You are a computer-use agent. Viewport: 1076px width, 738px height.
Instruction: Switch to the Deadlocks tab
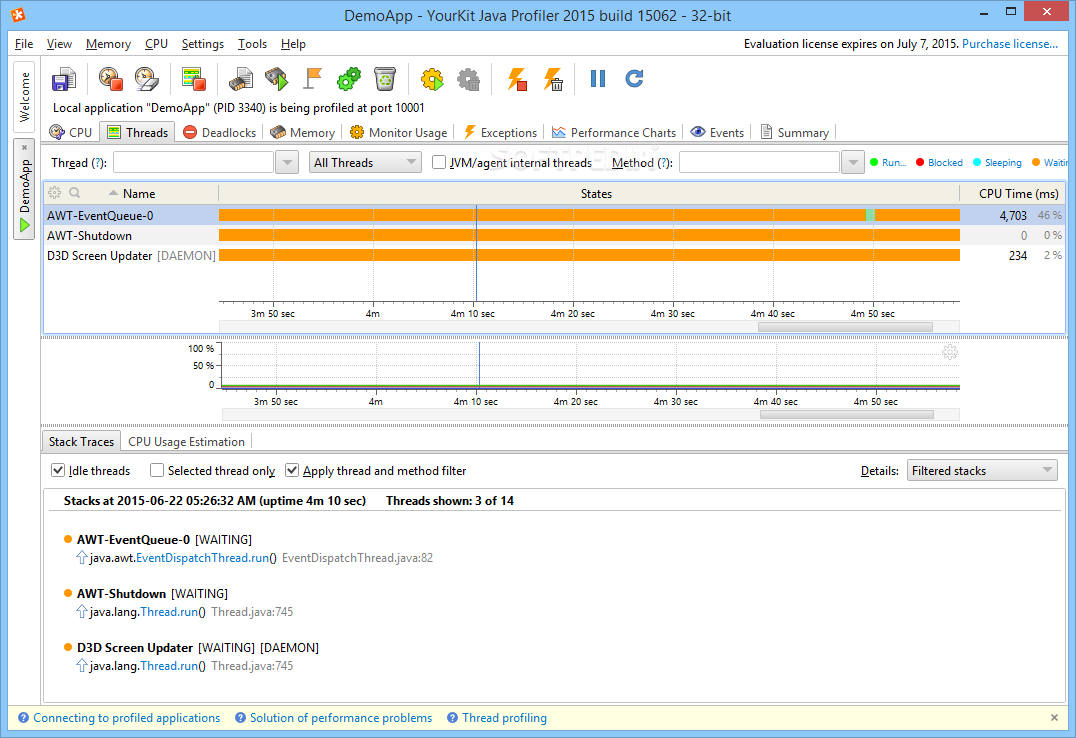(x=220, y=132)
